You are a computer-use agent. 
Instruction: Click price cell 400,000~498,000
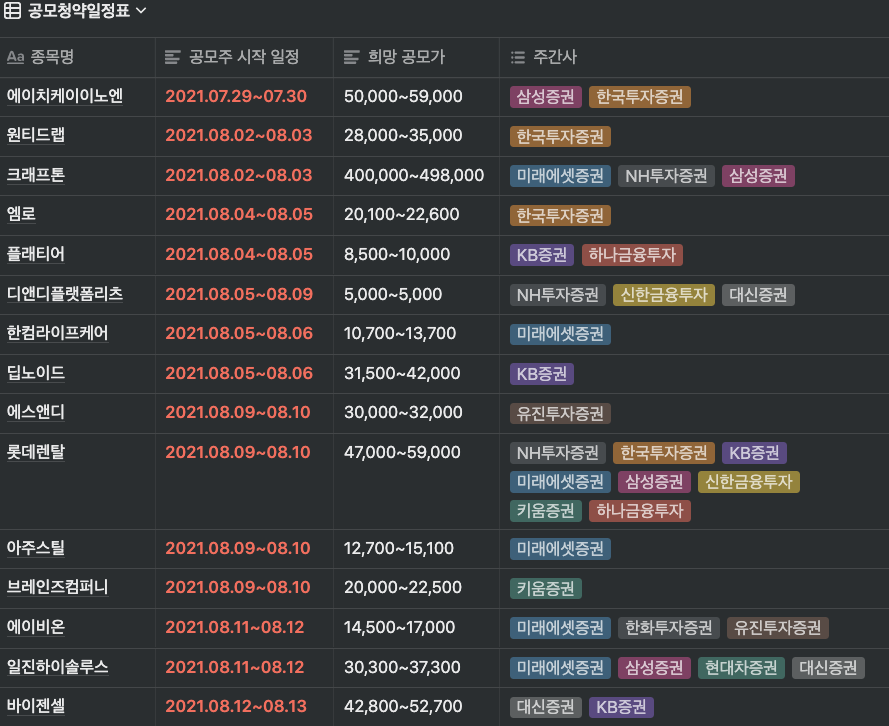[414, 175]
